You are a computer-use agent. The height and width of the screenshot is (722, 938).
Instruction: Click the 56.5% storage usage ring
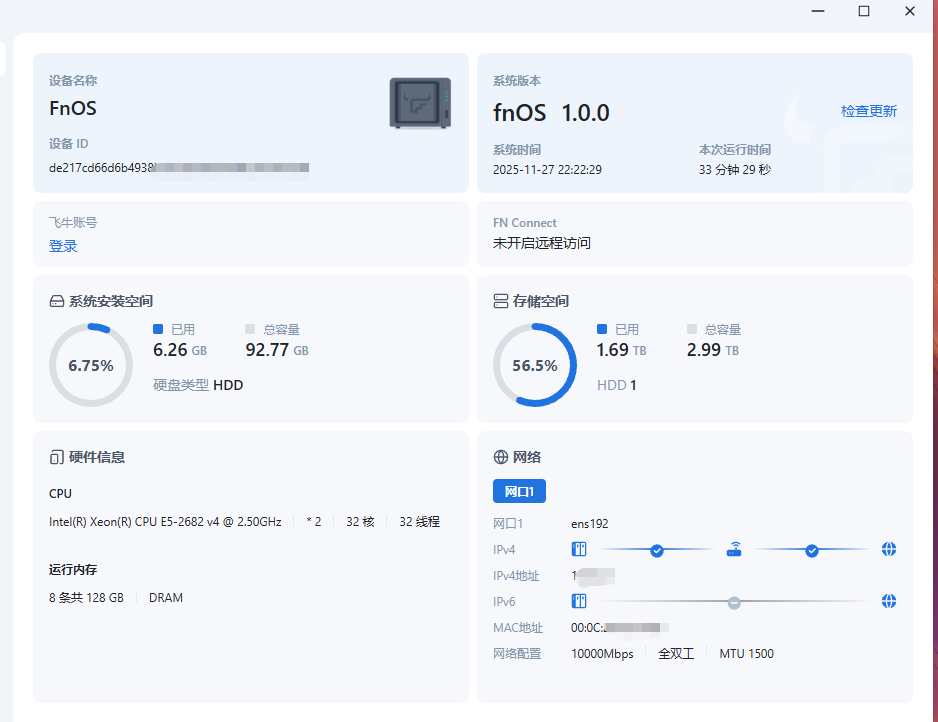(535, 365)
